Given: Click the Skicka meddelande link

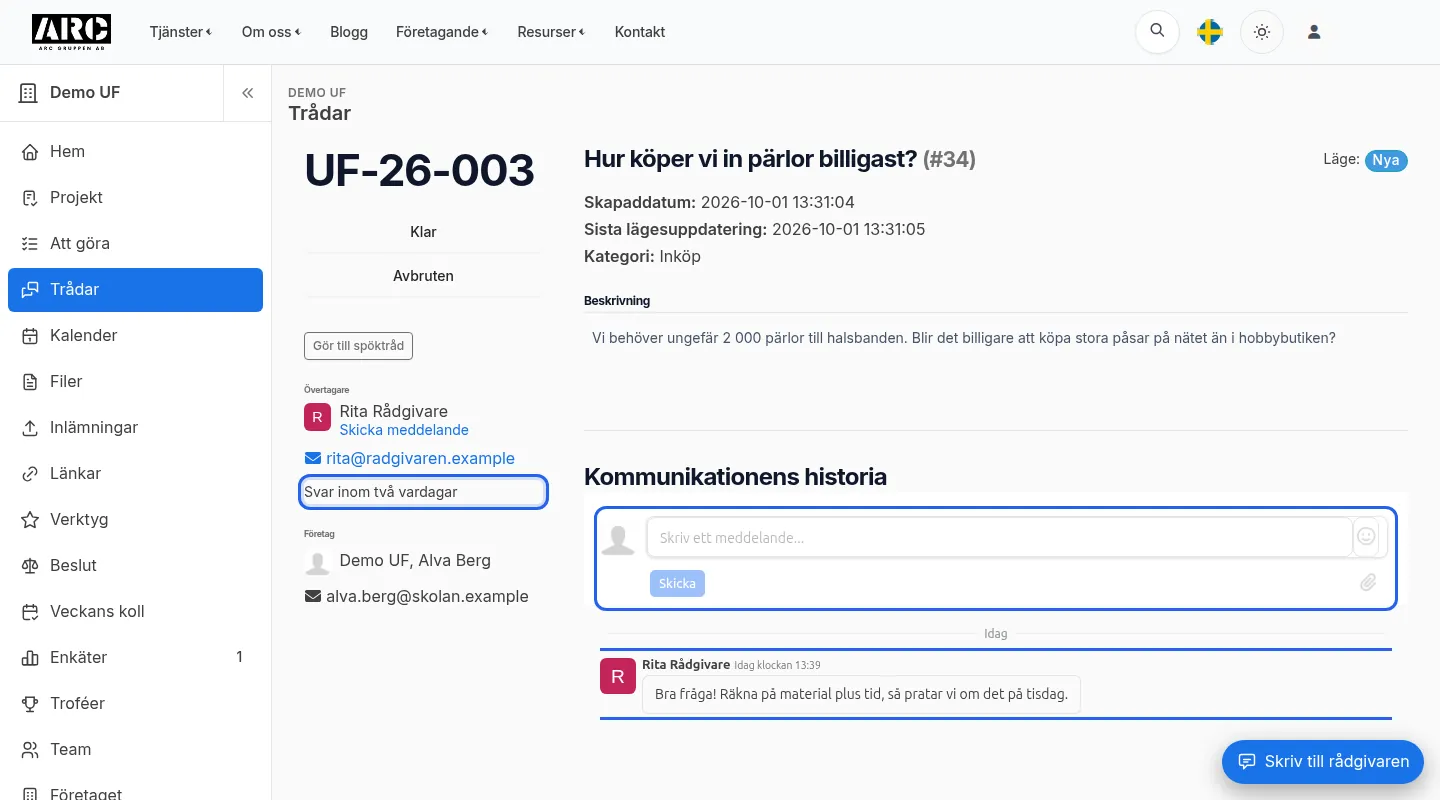Looking at the screenshot, I should 404,430.
